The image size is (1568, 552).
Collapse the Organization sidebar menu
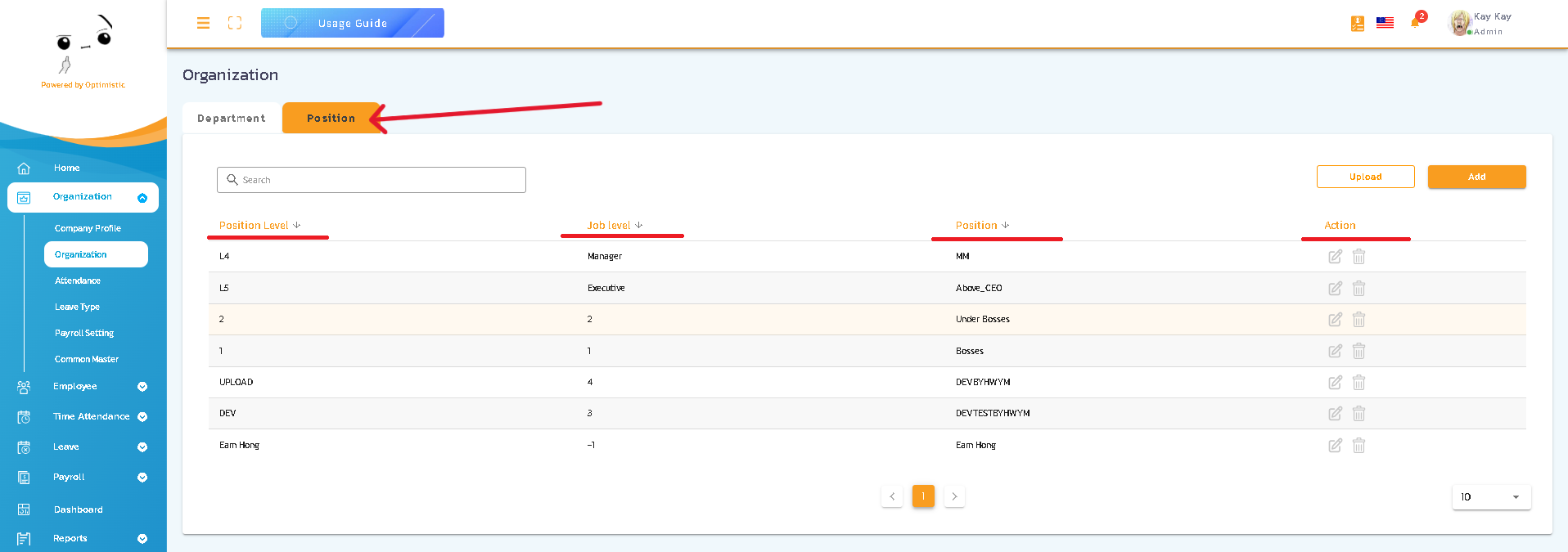142,198
